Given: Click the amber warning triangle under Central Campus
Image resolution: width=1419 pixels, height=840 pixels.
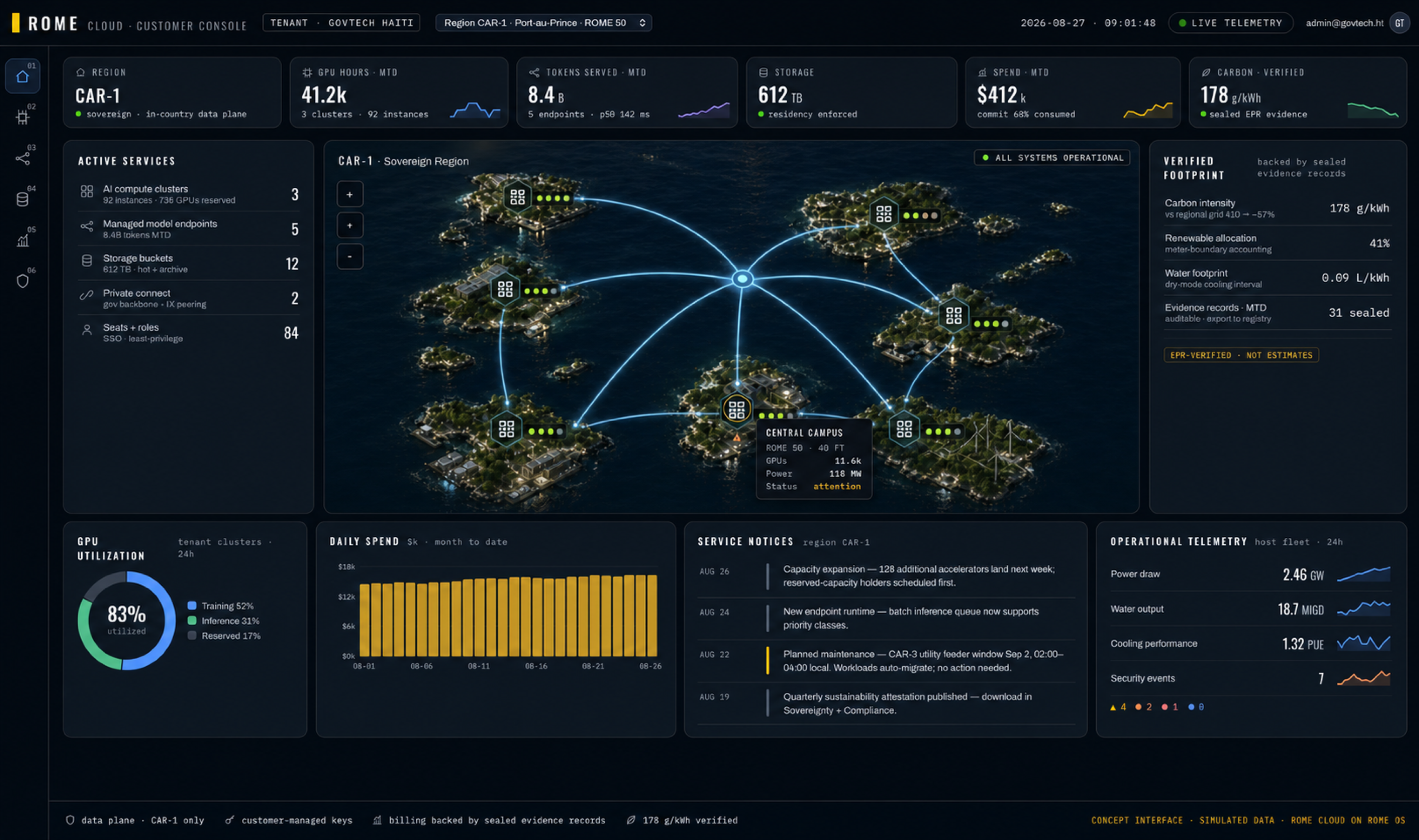Looking at the screenshot, I should pyautogui.click(x=736, y=438).
